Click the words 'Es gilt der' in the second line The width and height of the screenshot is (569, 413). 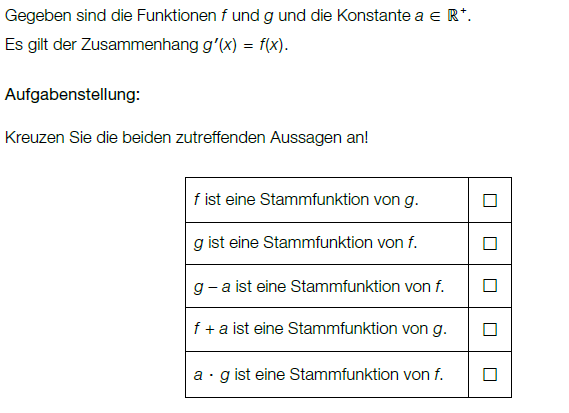pos(41,45)
